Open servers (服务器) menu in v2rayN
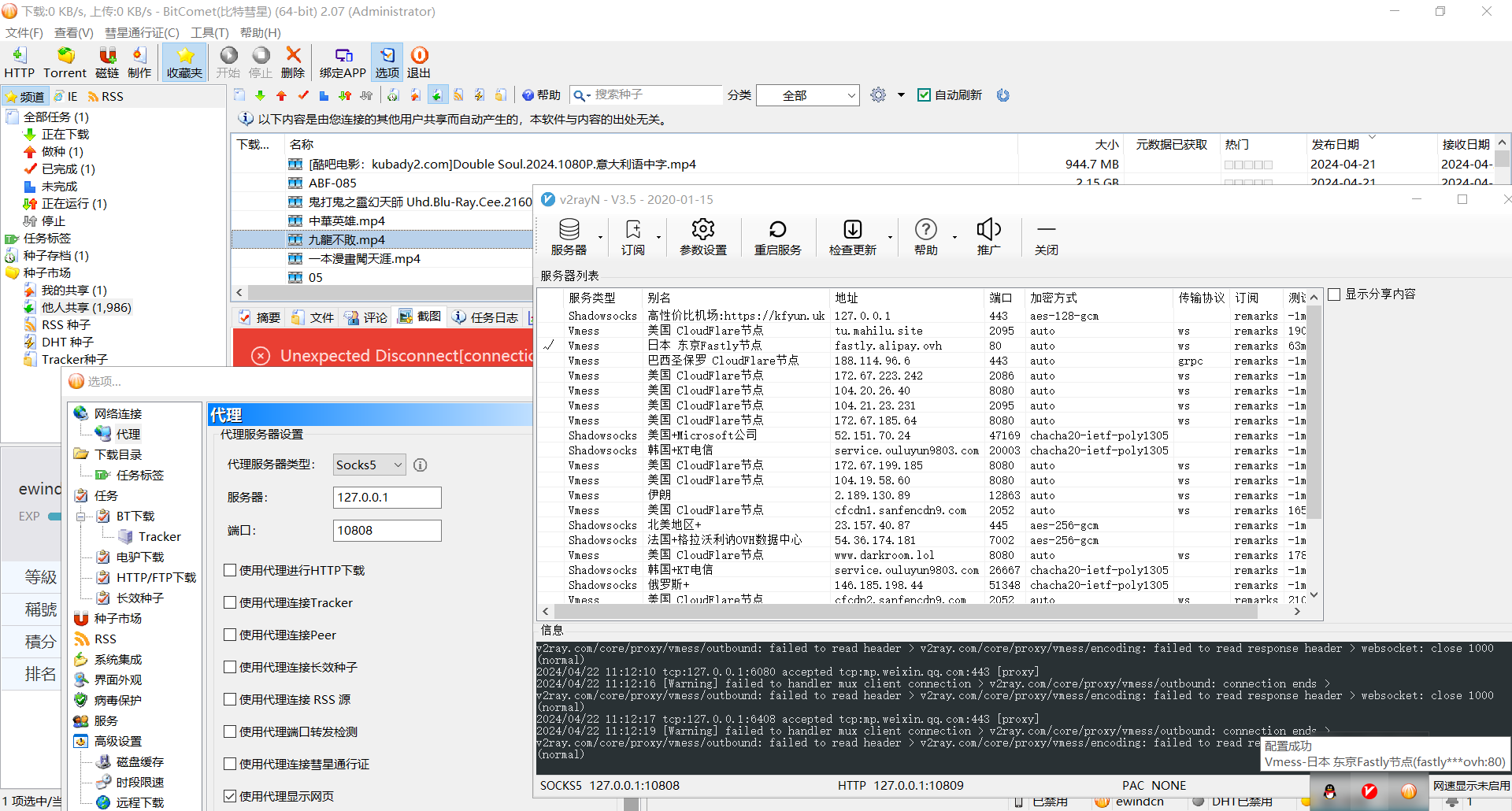Screen dimensions: 1512x811 [x=569, y=237]
